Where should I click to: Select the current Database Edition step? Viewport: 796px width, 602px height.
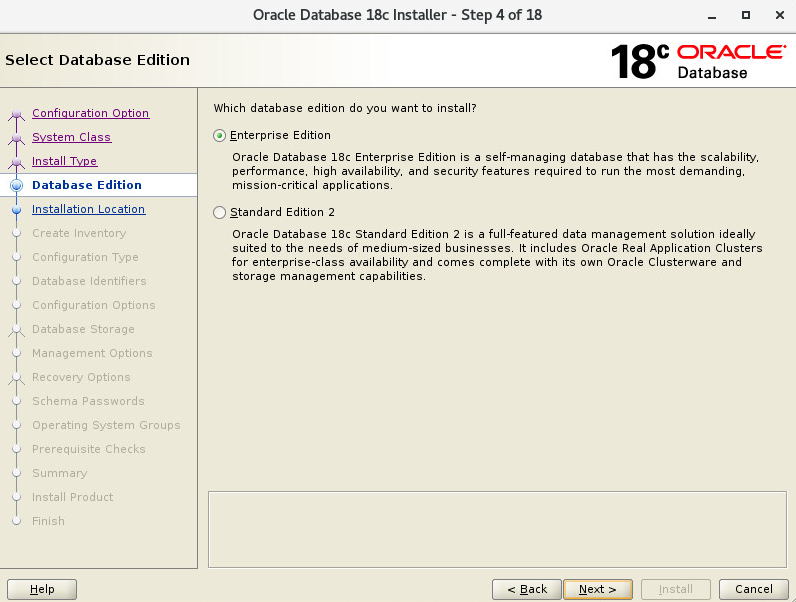[87, 185]
